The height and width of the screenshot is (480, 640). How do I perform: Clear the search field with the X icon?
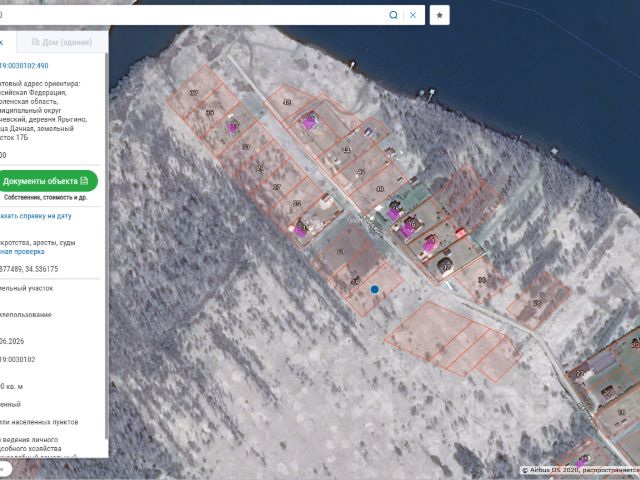click(413, 15)
